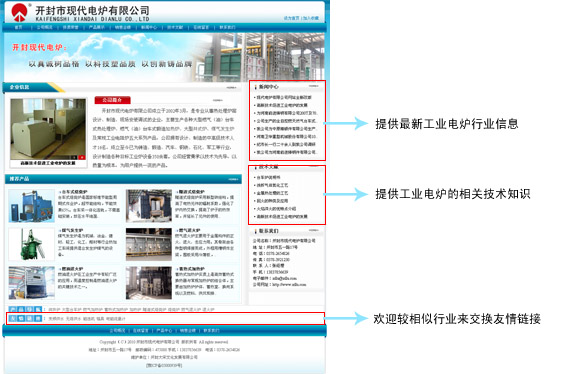Click the more link in 新闻中心 panel header

point(313,86)
